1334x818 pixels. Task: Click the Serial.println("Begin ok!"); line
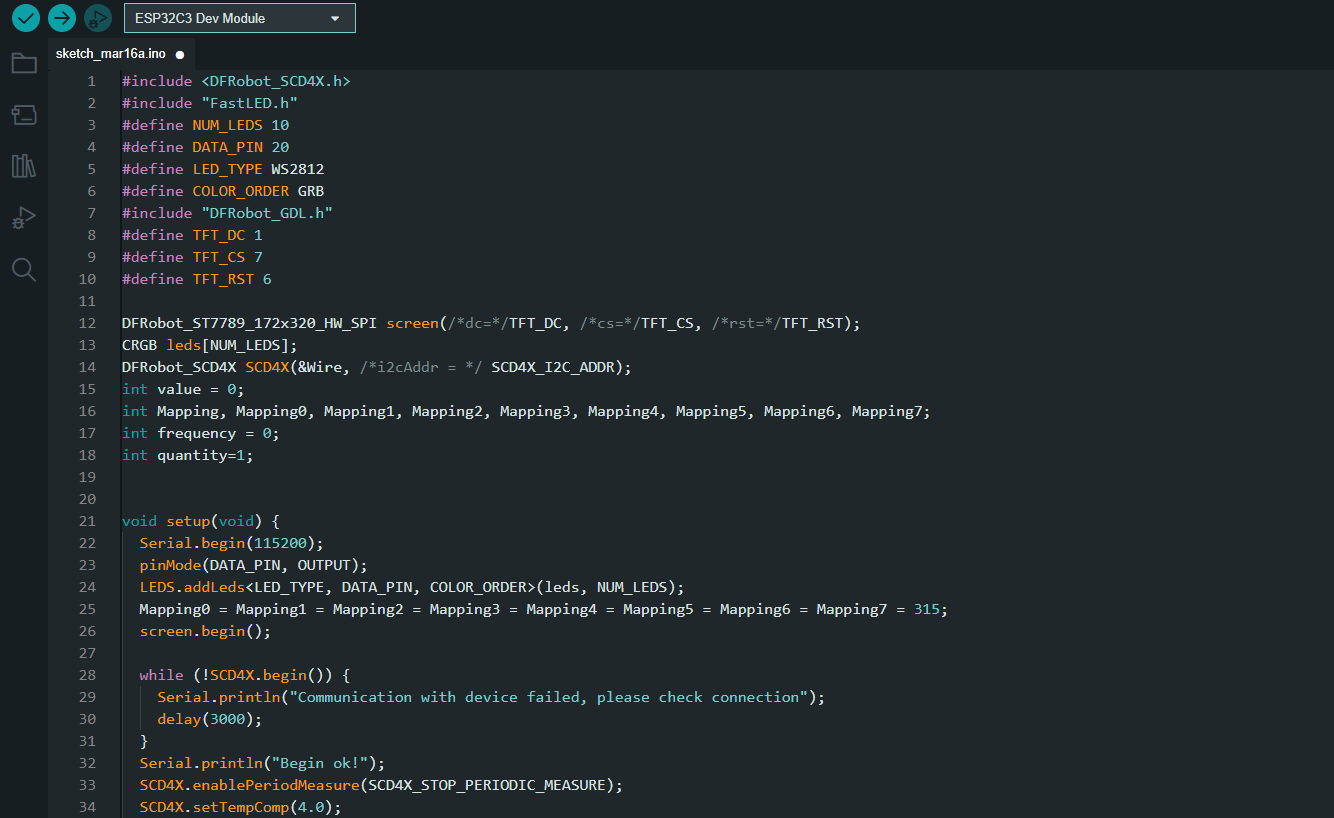coord(262,763)
